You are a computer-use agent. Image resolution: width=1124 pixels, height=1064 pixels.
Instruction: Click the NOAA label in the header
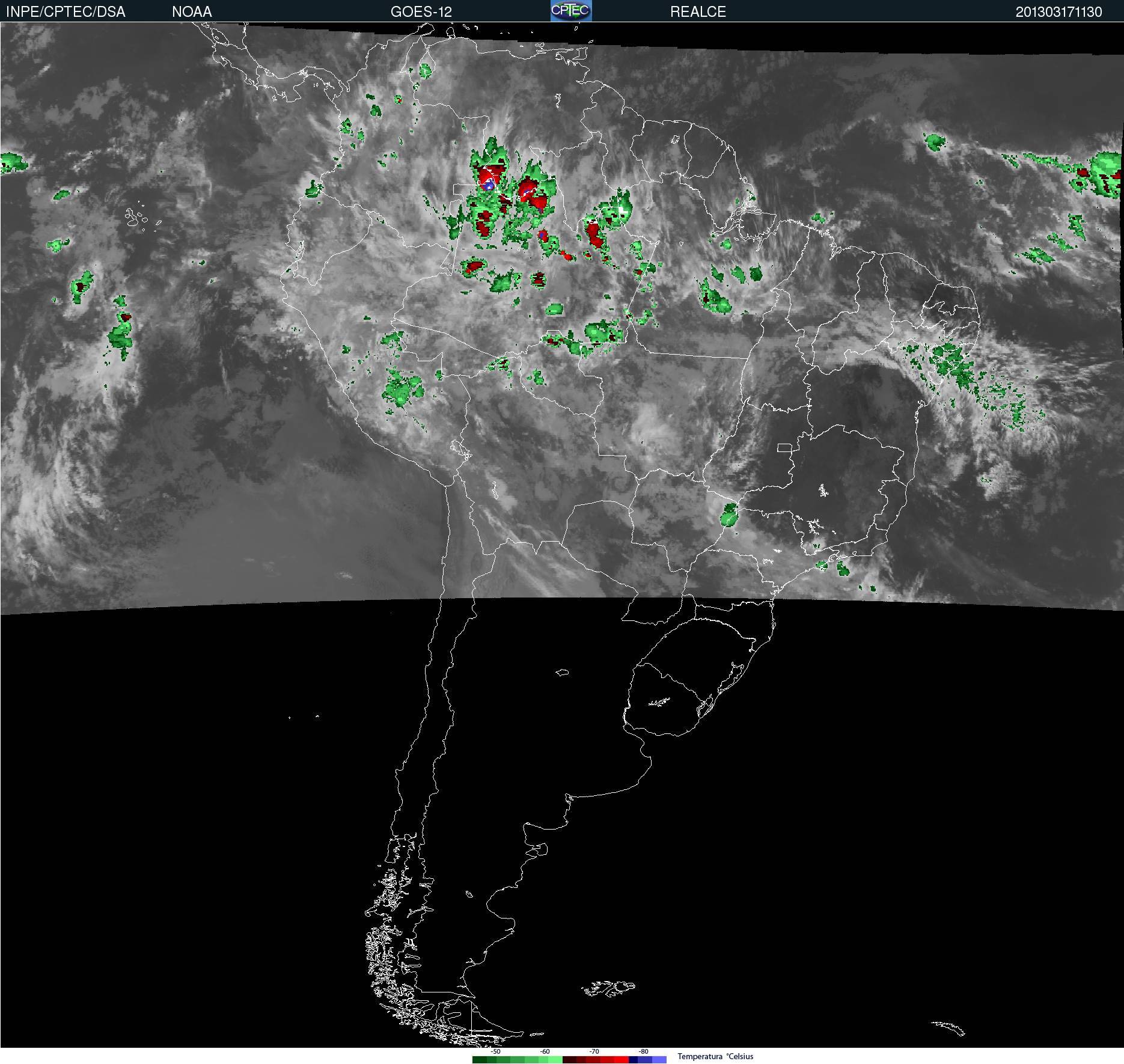[192, 12]
